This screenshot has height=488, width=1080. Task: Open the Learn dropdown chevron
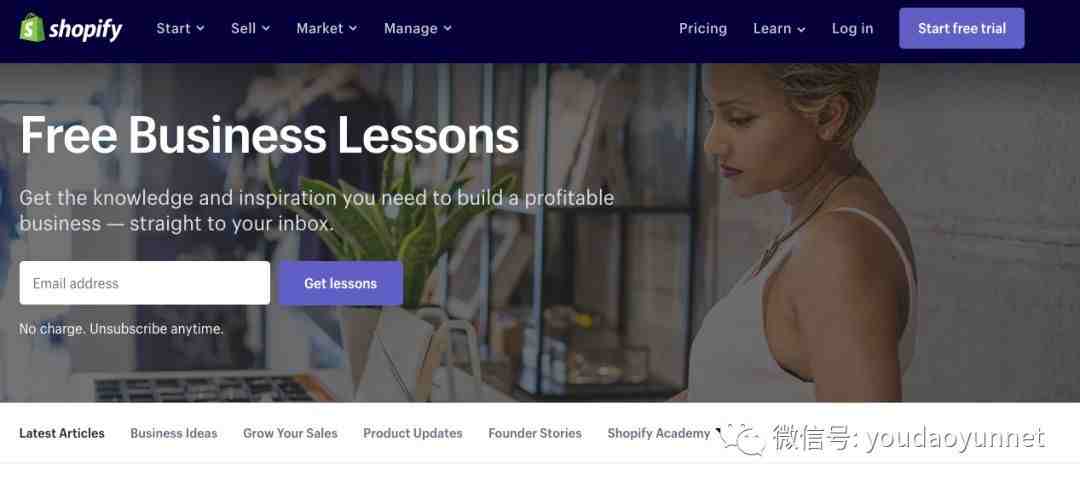click(801, 29)
